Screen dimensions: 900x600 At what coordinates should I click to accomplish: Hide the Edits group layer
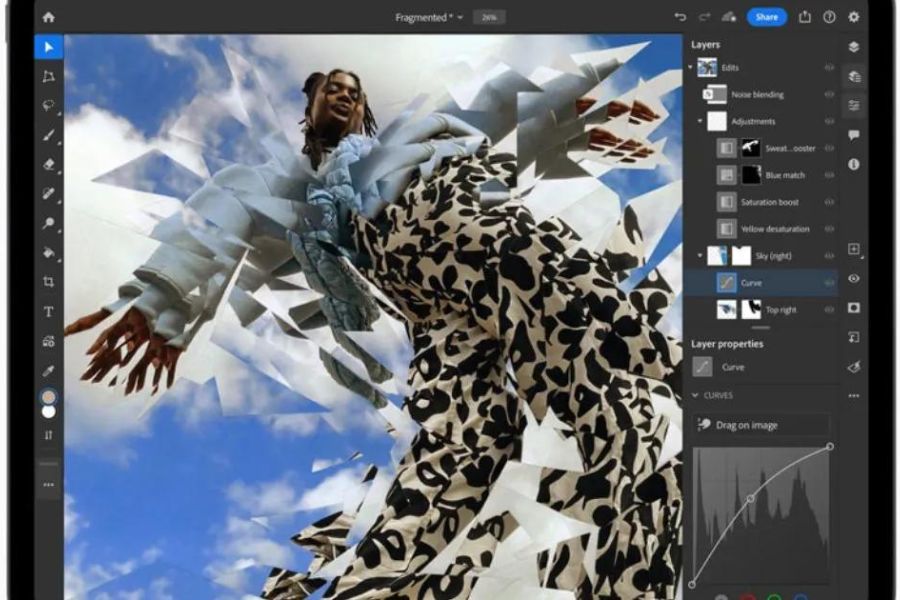(829, 67)
